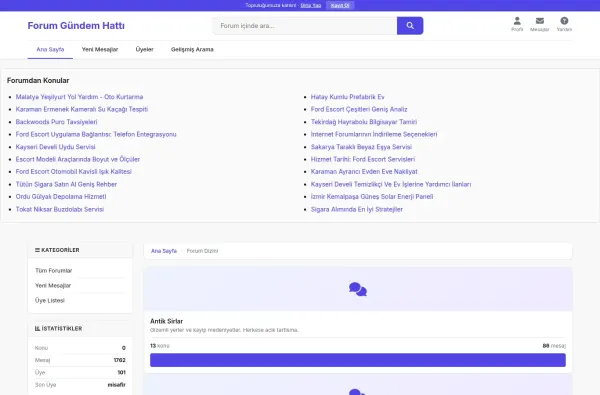The image size is (600, 395).
Task: Click the 13 konu count
Action: click(160, 346)
